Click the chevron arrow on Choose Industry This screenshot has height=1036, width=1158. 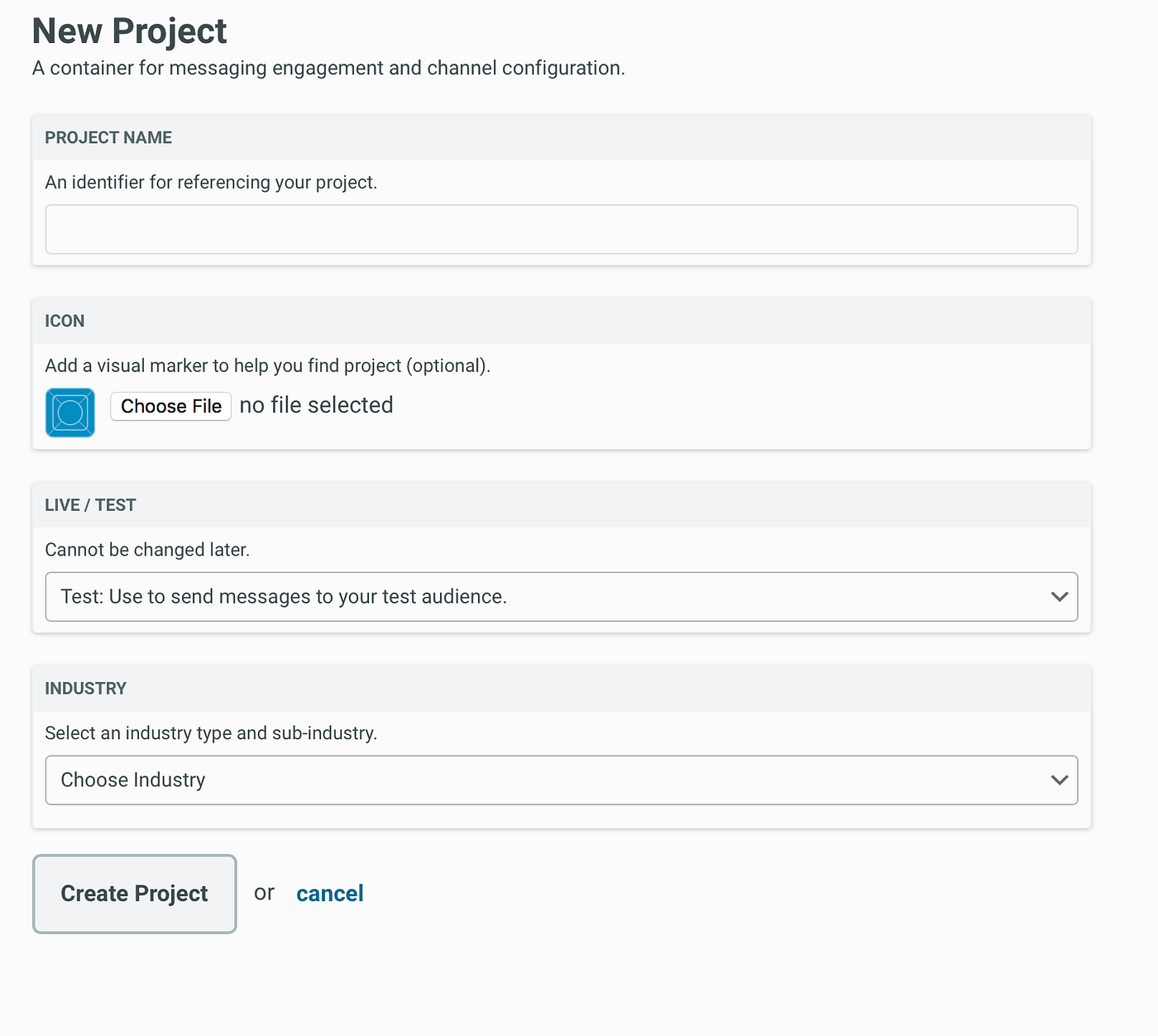[1059, 780]
